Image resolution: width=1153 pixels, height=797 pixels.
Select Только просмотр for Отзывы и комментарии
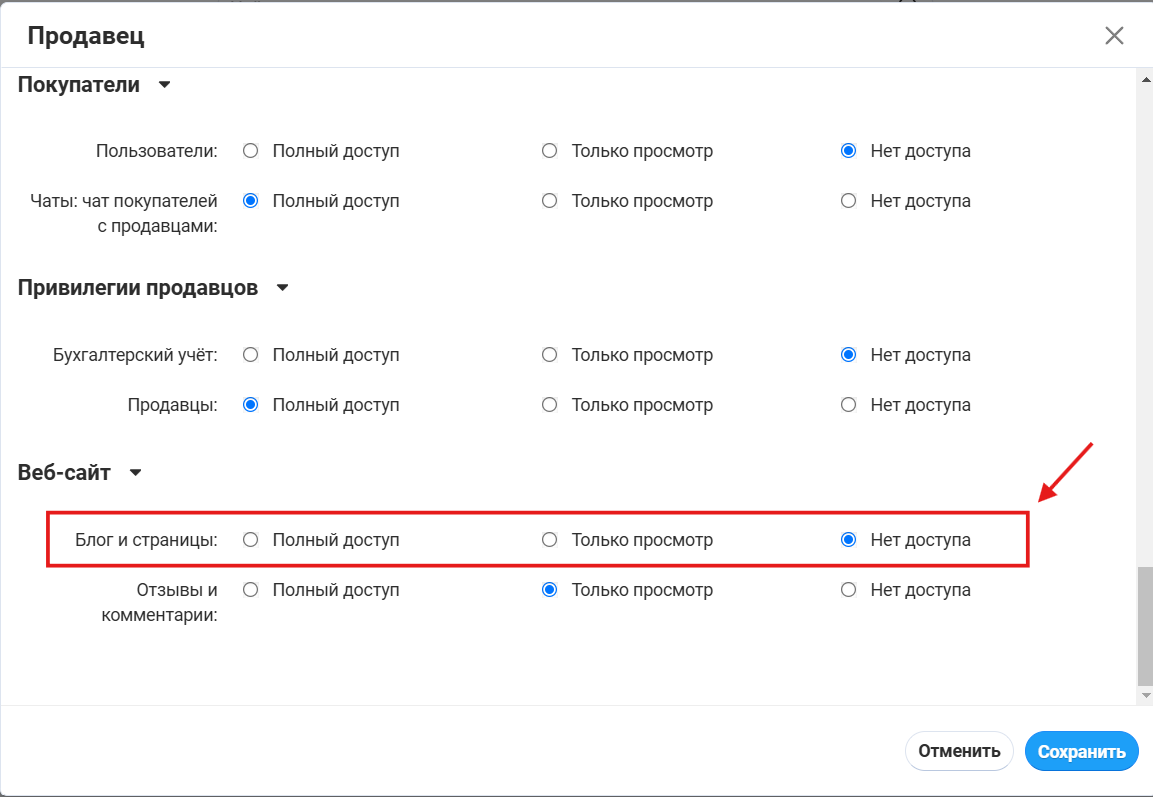coord(549,590)
